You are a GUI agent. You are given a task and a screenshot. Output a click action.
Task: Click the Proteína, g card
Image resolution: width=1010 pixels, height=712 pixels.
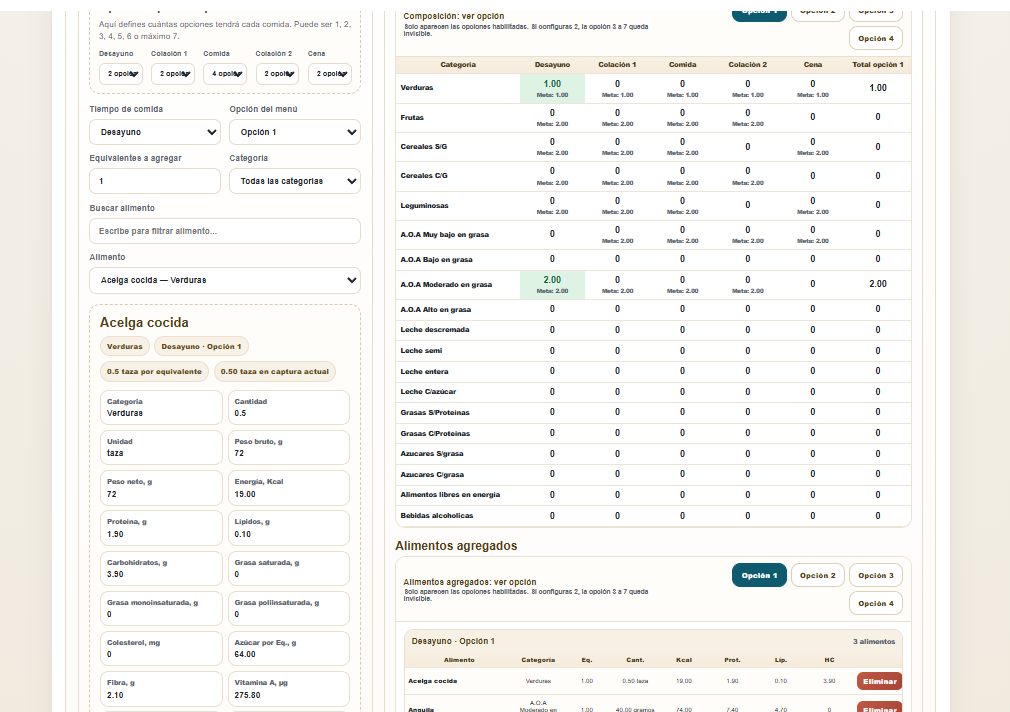[161, 528]
